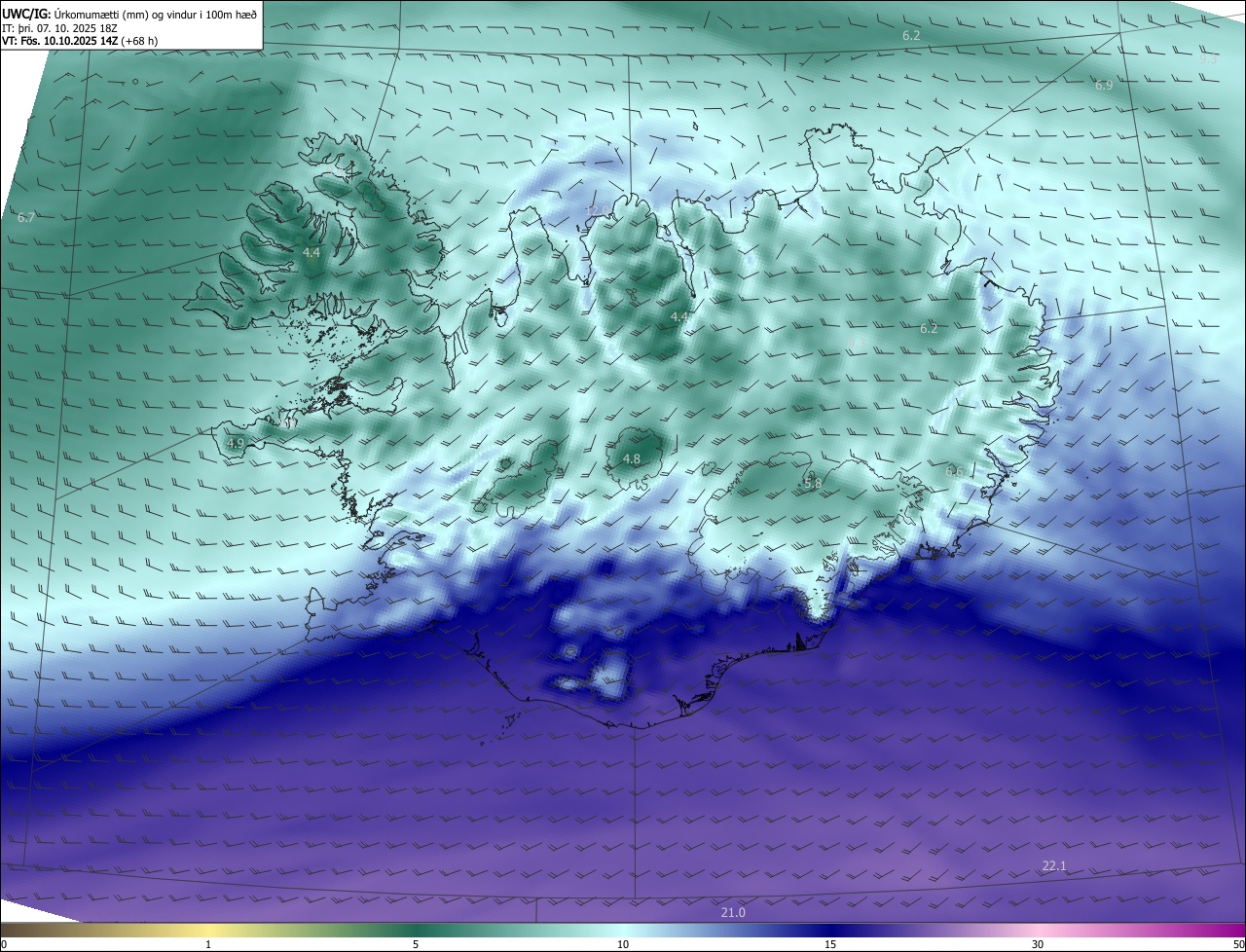Screen dimensions: 1246x952
Task: Click the color scale at the 0 label
Action: 4,944
